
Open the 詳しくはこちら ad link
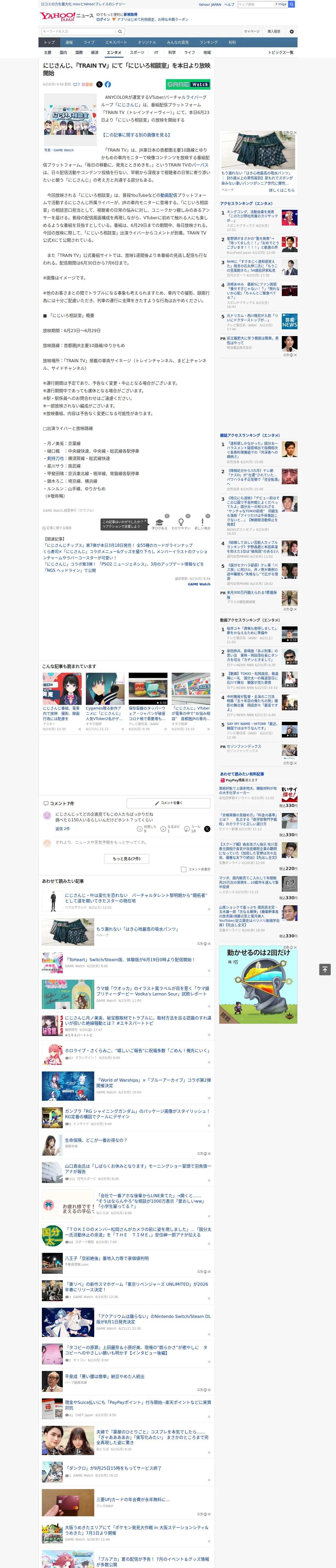(282, 191)
